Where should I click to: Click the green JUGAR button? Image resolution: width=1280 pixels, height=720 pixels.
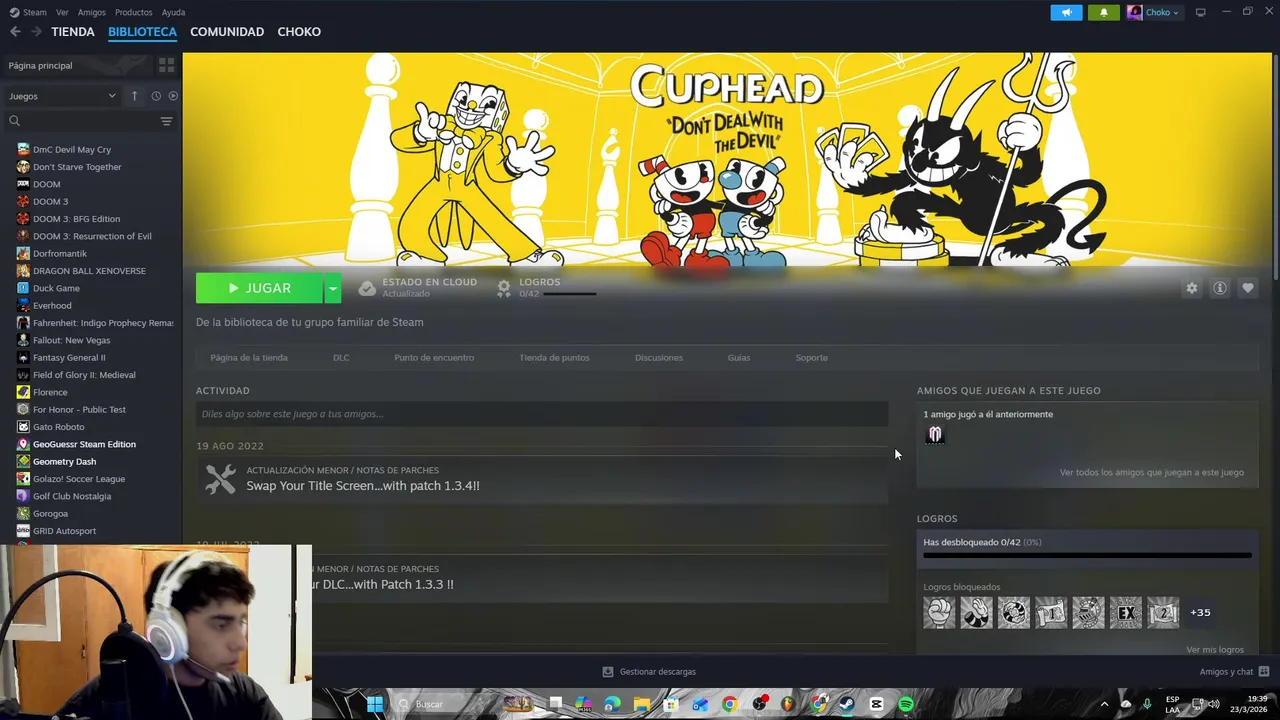pyautogui.click(x=260, y=288)
